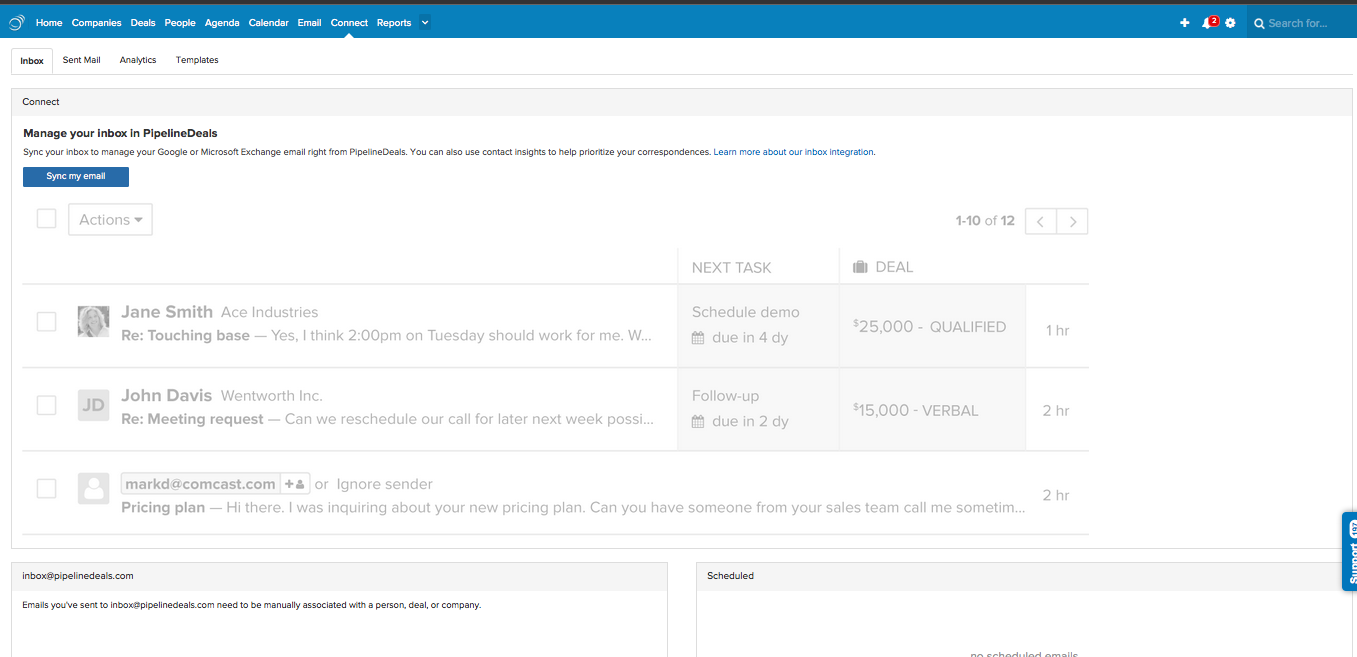Click Ignore sender link
The image size is (1357, 657).
[x=384, y=484]
